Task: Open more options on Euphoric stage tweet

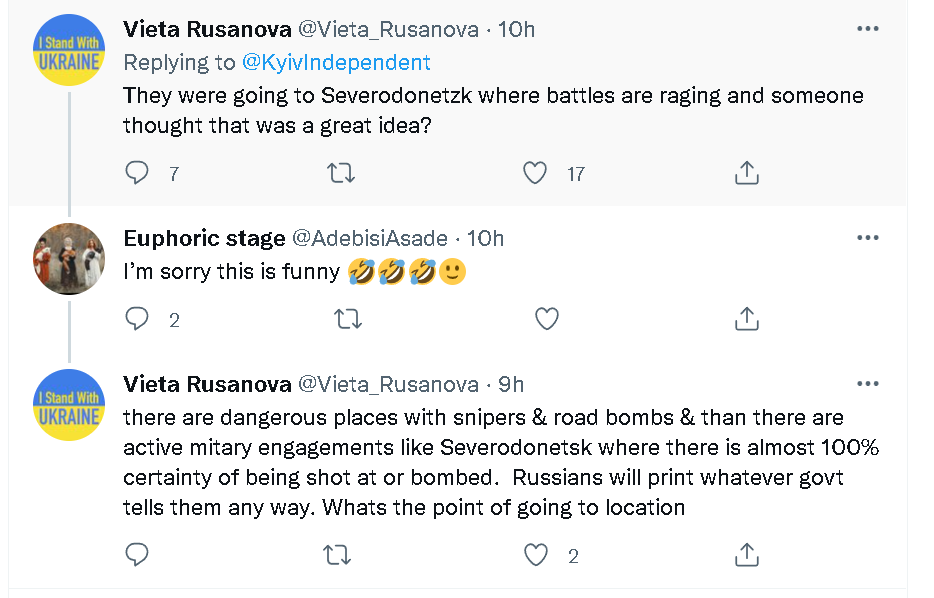Action: (x=867, y=238)
